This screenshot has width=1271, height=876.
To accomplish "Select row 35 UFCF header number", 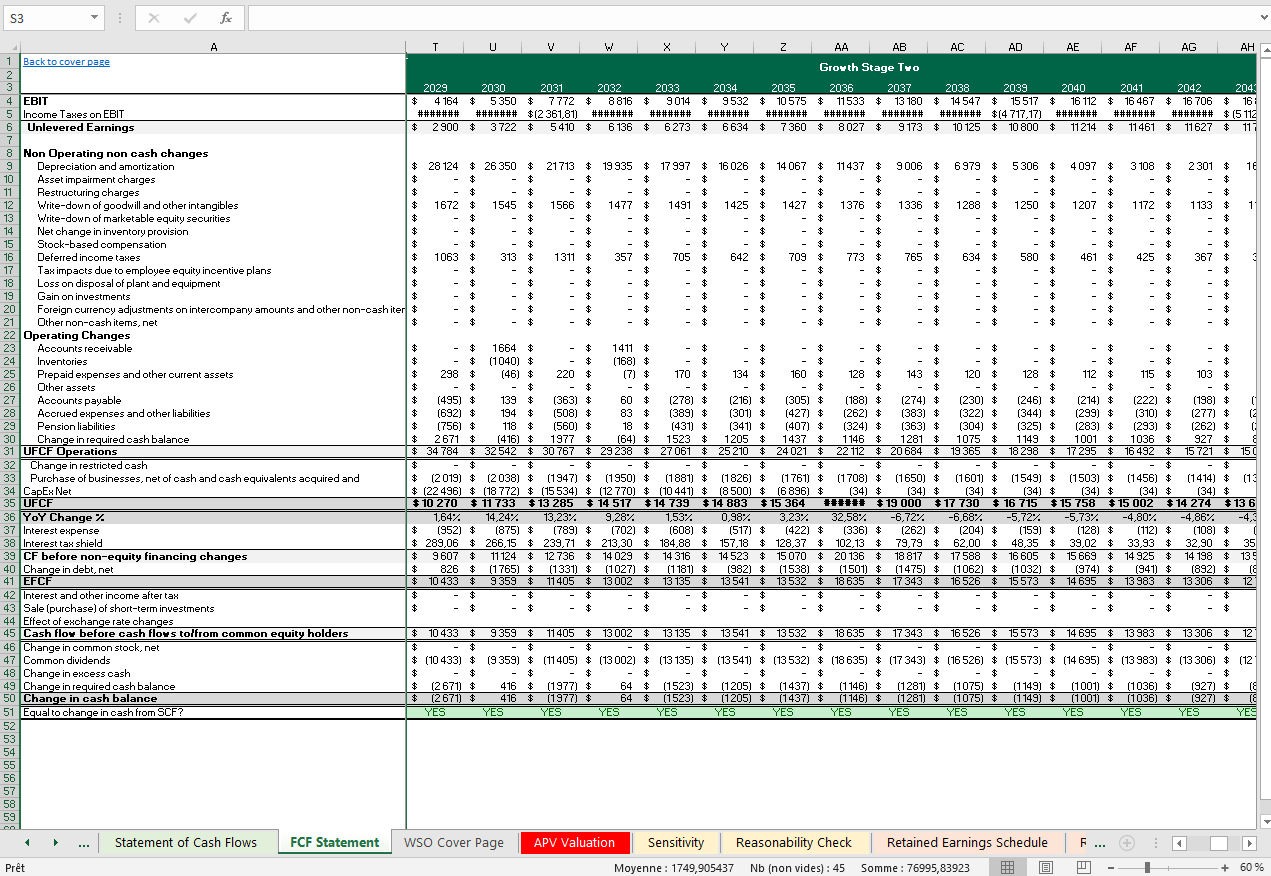I will tap(10, 503).
